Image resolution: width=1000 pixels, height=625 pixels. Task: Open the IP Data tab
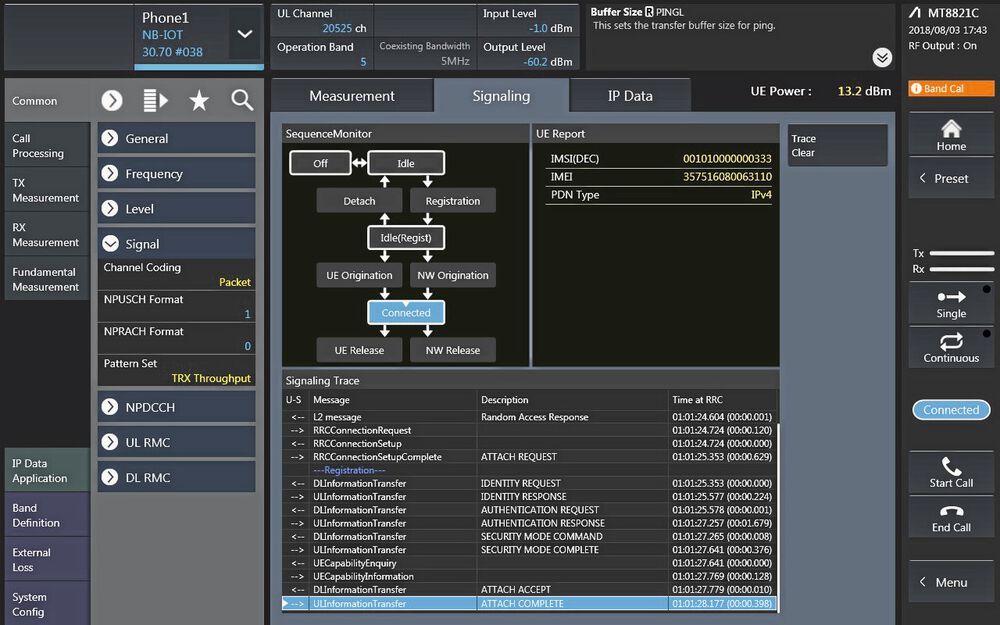tap(630, 96)
